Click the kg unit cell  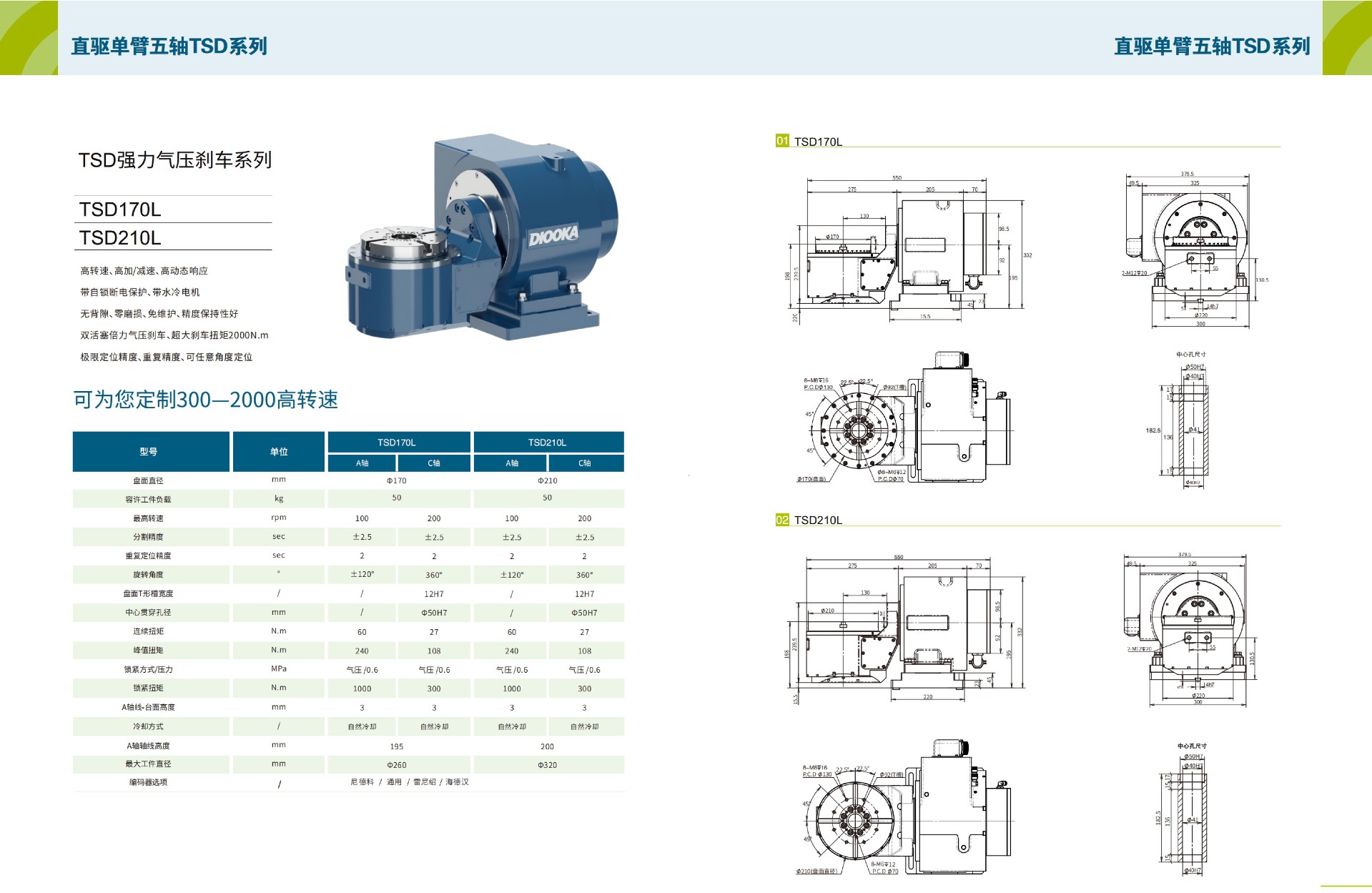pyautogui.click(x=279, y=499)
